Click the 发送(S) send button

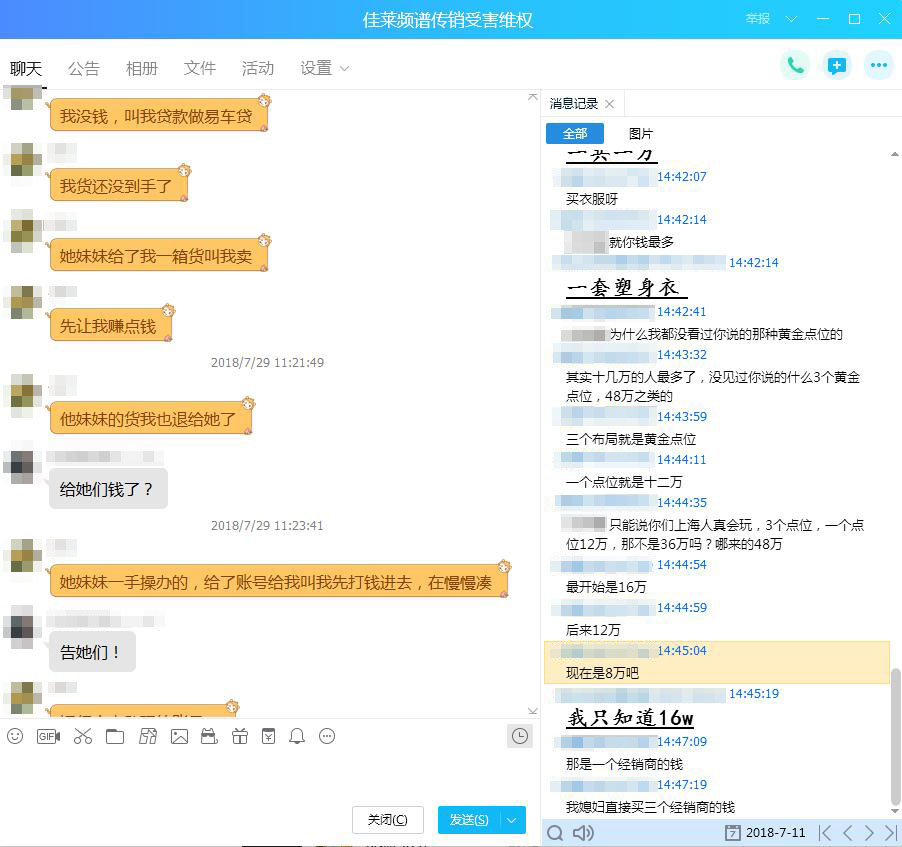(x=469, y=819)
